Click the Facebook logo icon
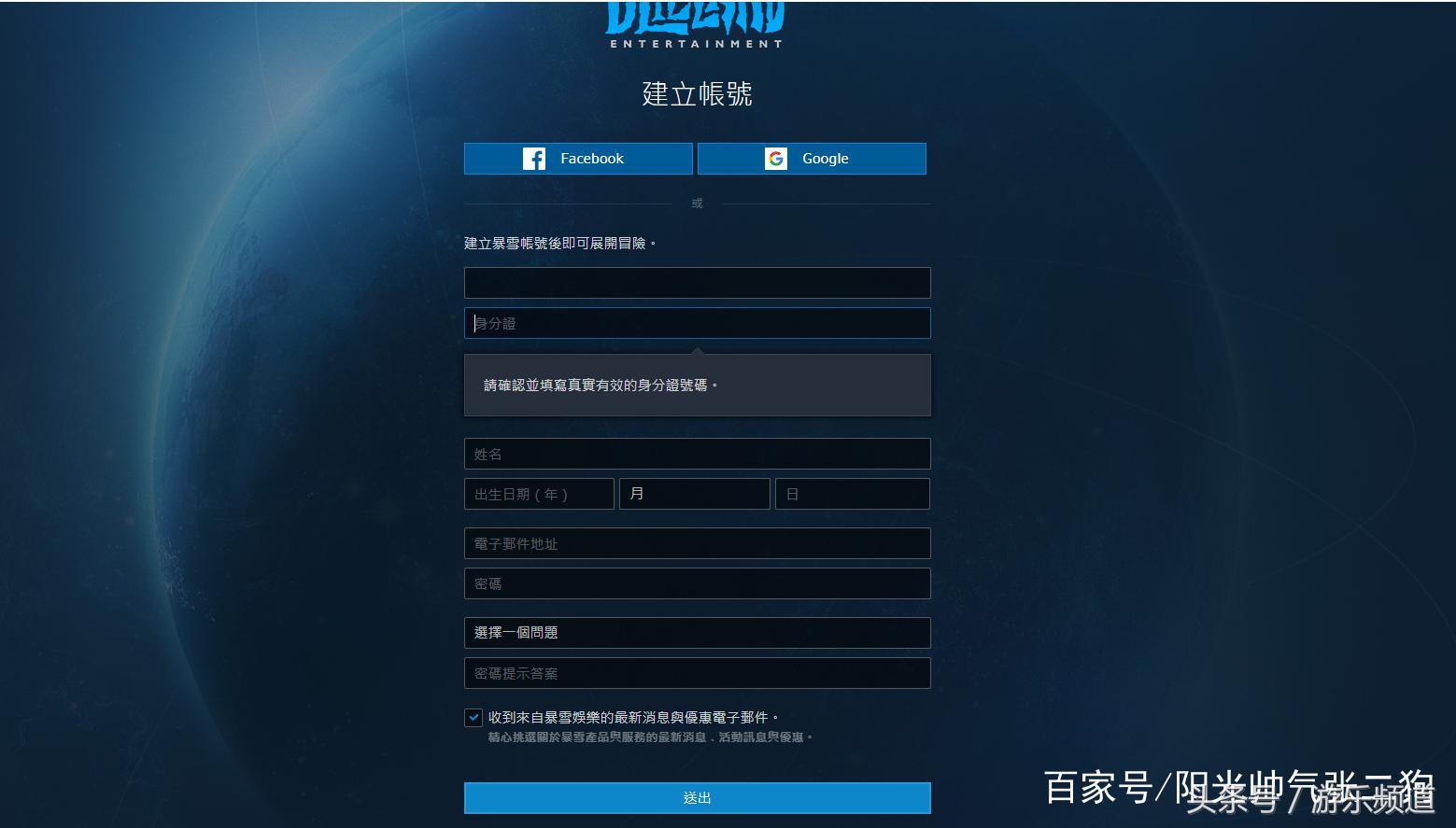 533,158
